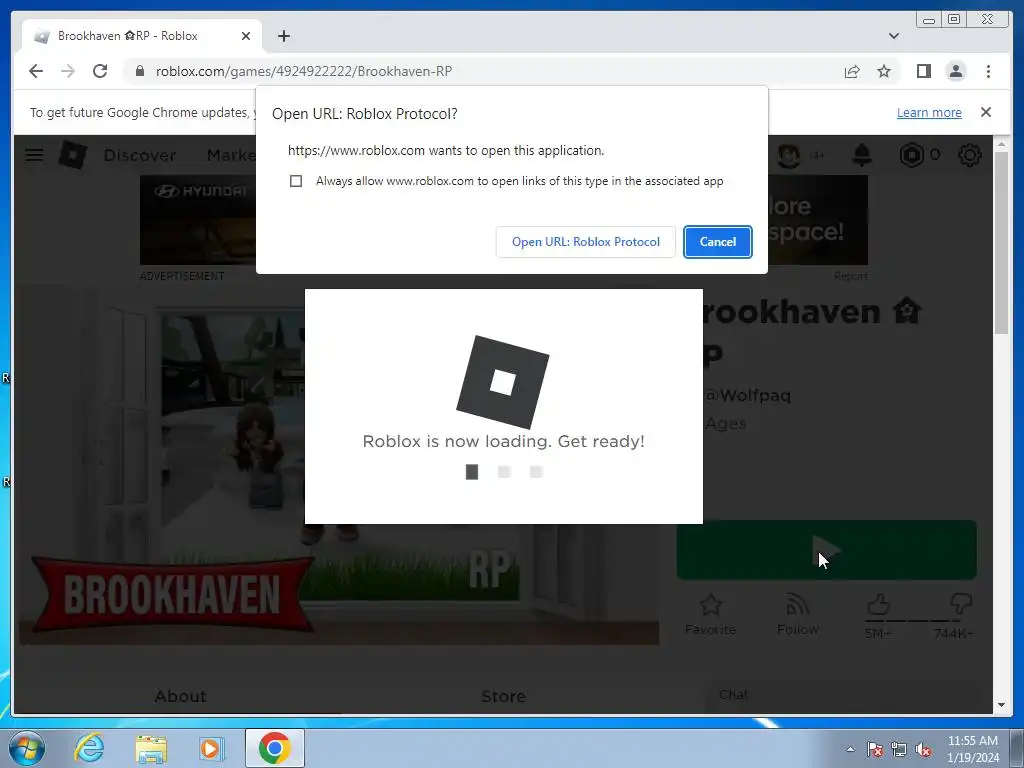Click the Roblox logo home icon
Image resolution: width=1024 pixels, height=768 pixels.
[x=72, y=155]
